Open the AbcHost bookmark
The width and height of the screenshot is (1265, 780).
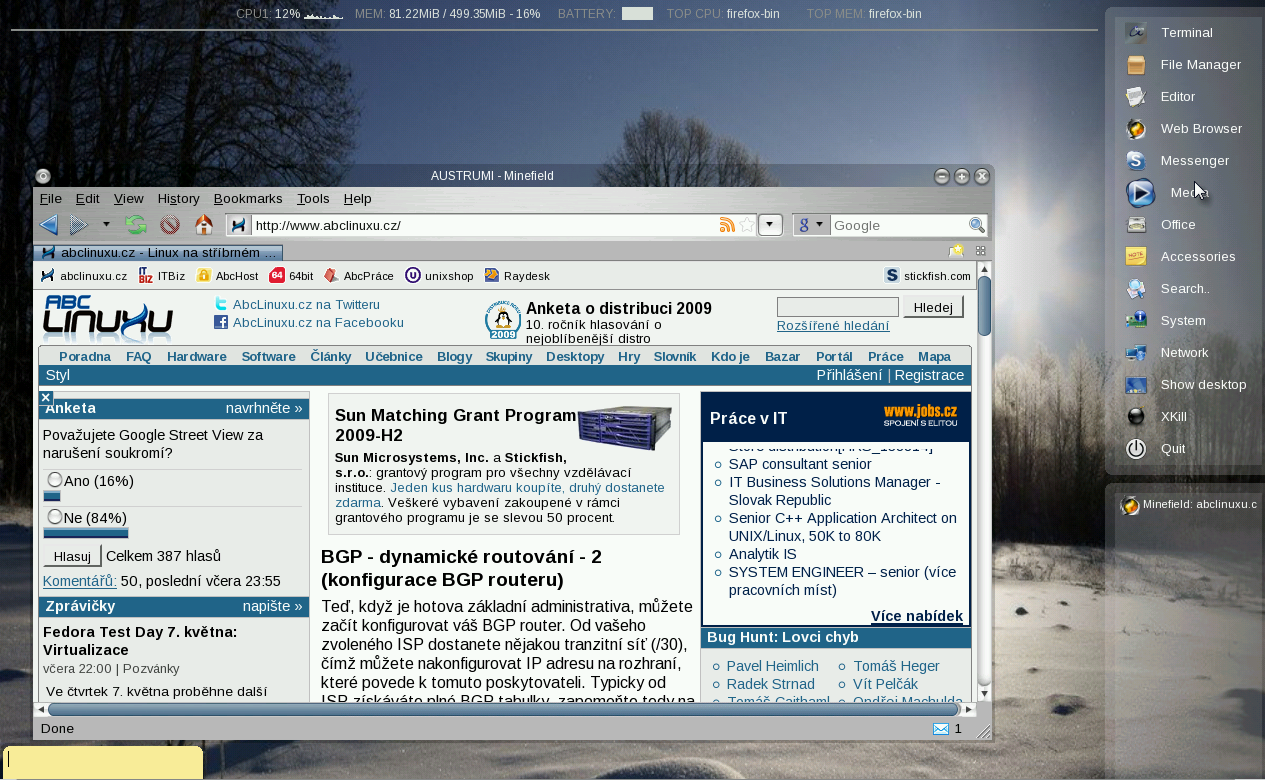tap(227, 276)
